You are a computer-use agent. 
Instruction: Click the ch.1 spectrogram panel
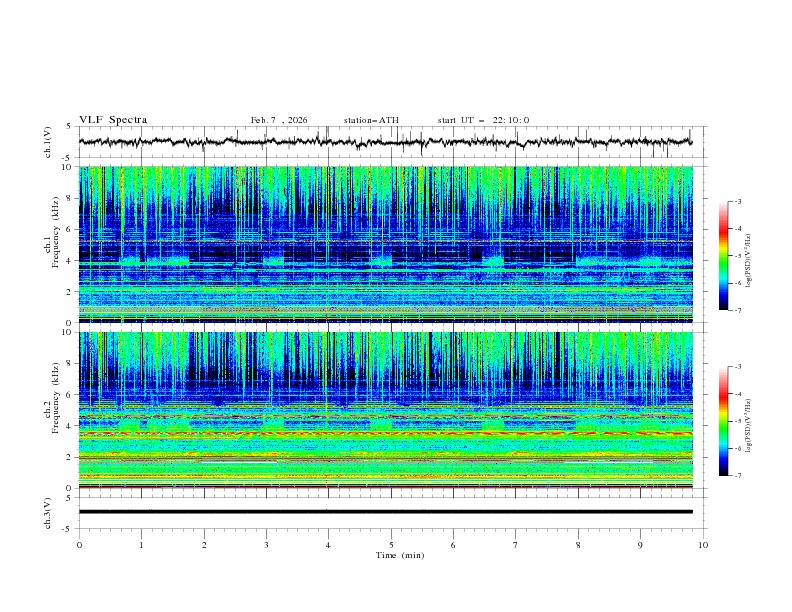click(385, 244)
